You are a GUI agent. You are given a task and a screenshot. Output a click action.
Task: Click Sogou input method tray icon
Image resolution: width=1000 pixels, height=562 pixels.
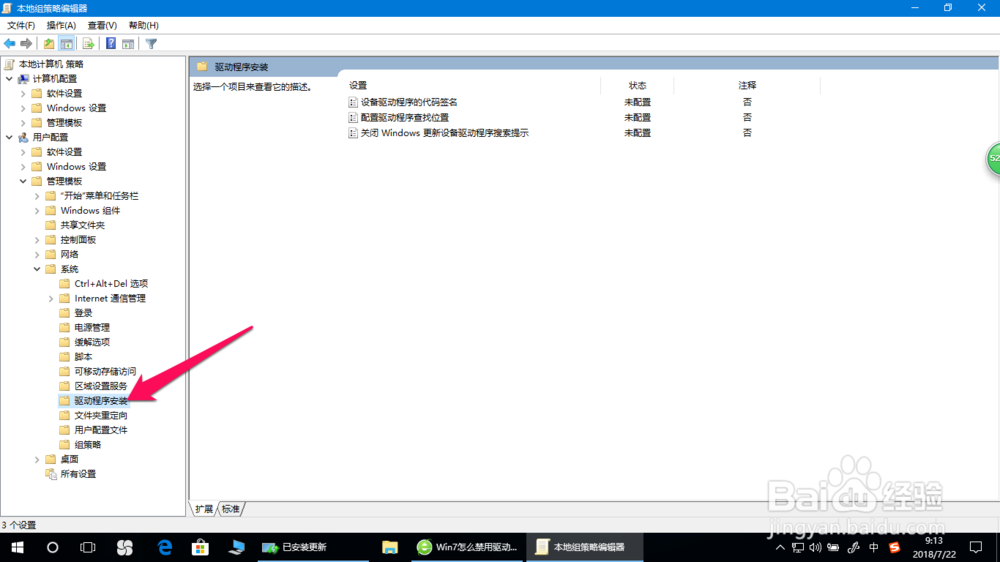(x=895, y=547)
